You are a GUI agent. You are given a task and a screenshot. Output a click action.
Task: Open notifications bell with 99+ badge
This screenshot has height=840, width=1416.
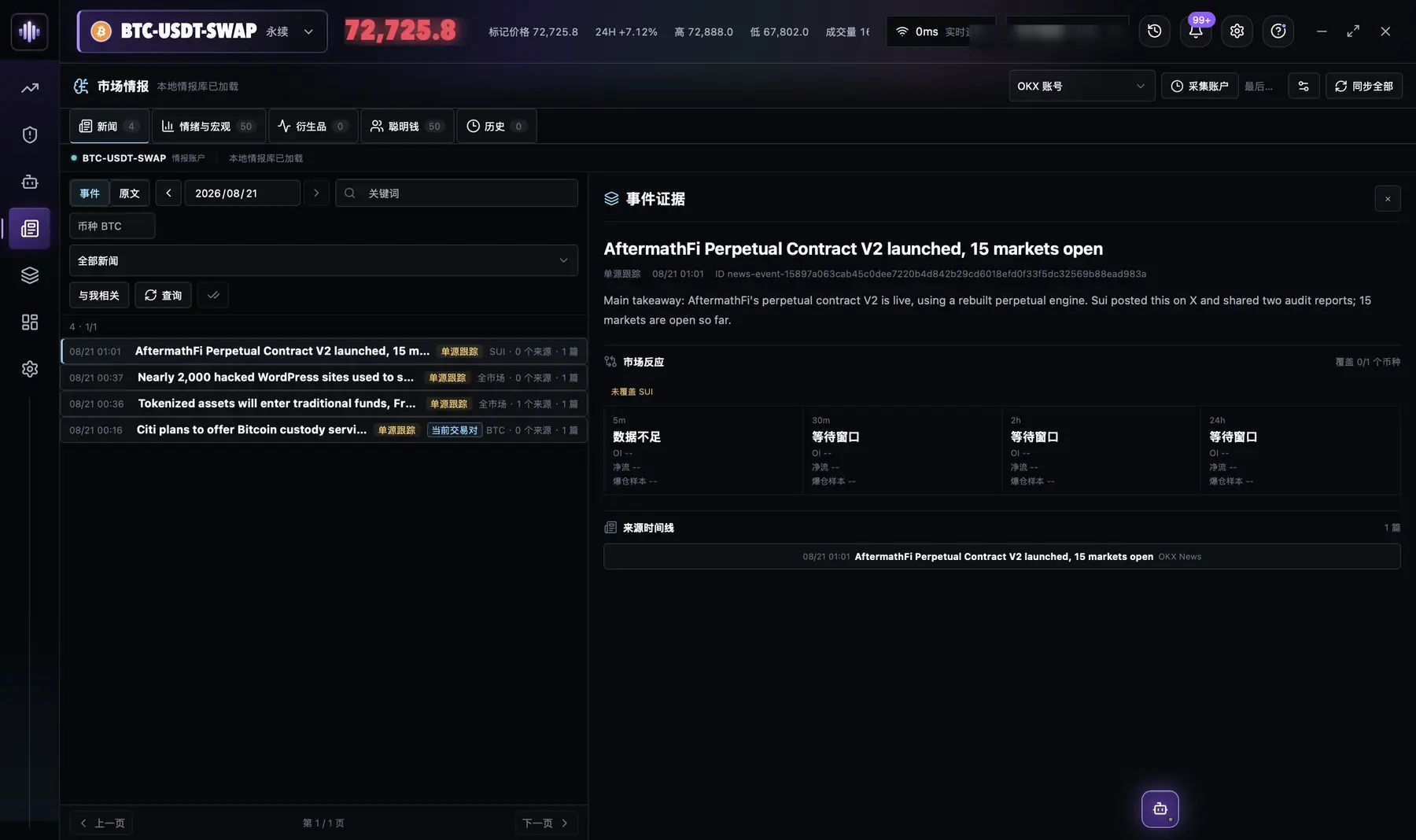[1196, 31]
